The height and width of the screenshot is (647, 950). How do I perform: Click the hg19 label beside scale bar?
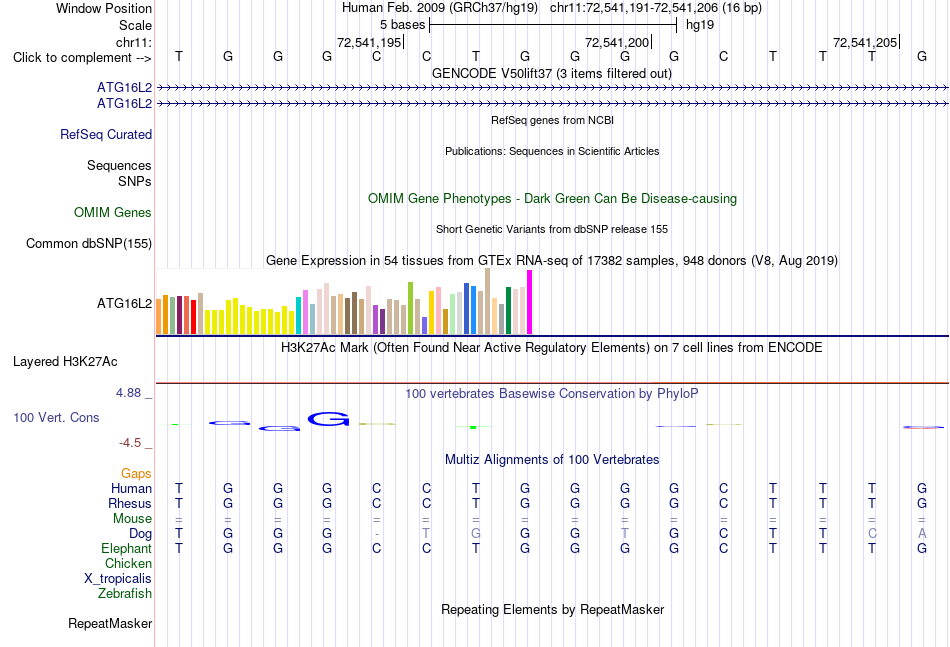click(700, 25)
